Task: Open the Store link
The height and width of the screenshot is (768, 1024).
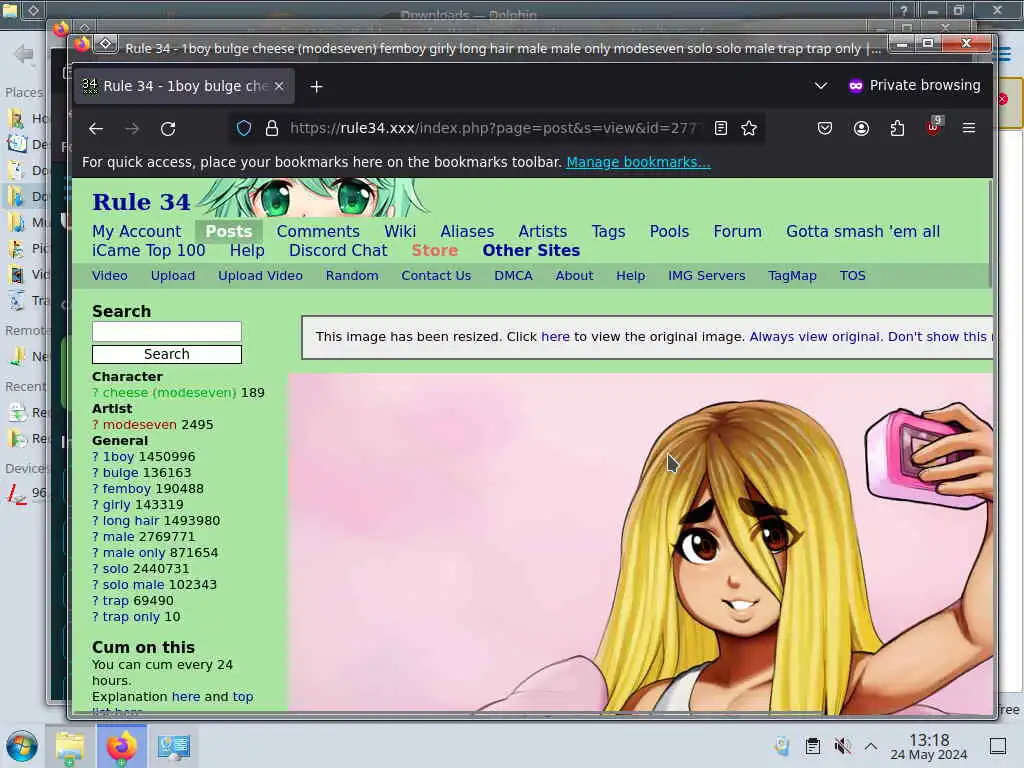Action: pyautogui.click(x=434, y=250)
